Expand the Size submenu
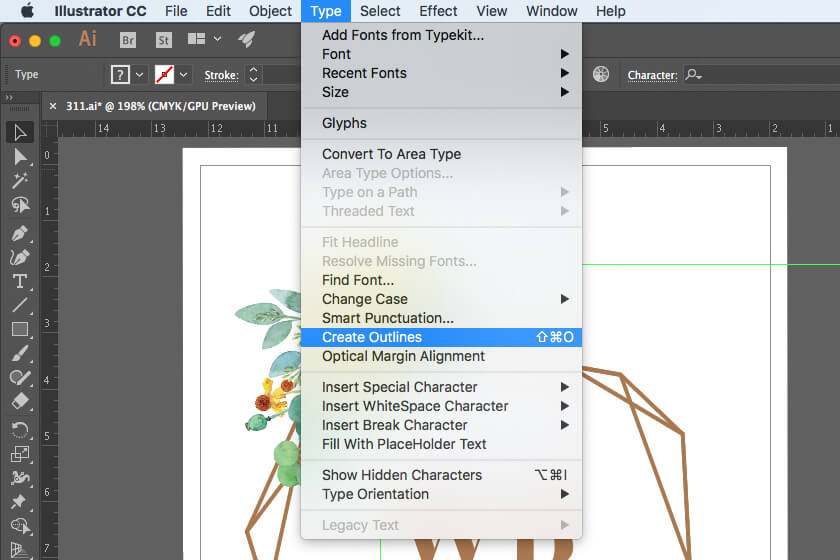 441,92
